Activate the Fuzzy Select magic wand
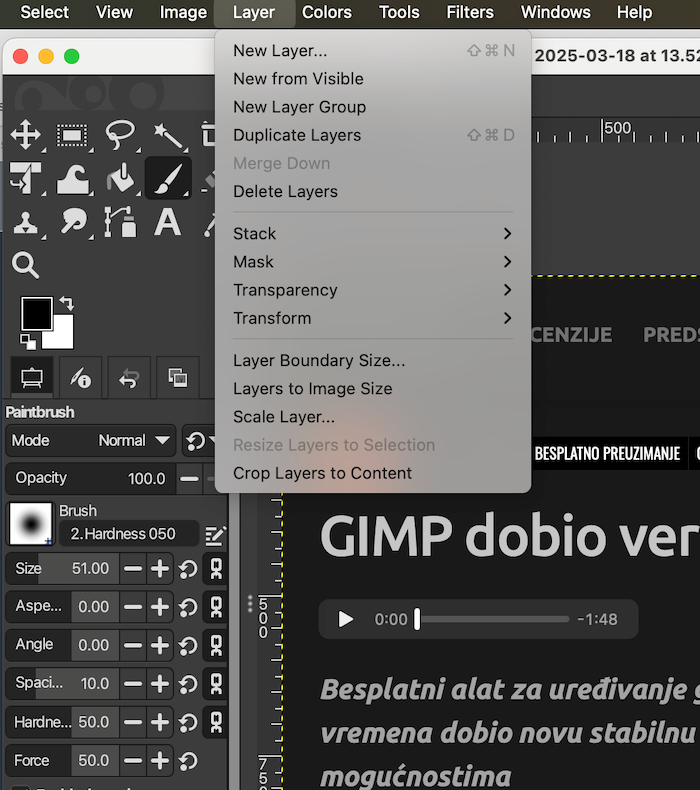The height and width of the screenshot is (790, 700). [167, 135]
